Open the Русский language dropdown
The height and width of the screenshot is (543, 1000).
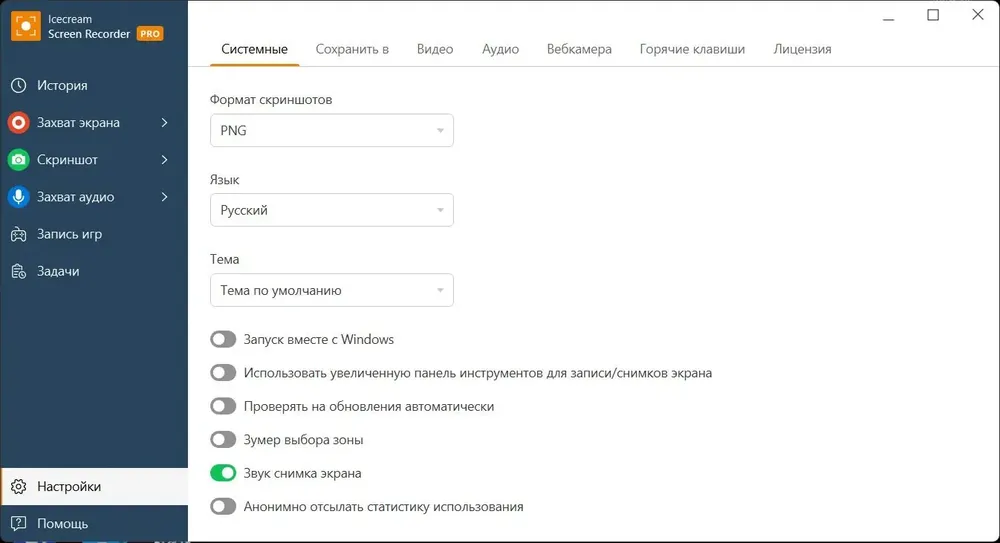(331, 211)
